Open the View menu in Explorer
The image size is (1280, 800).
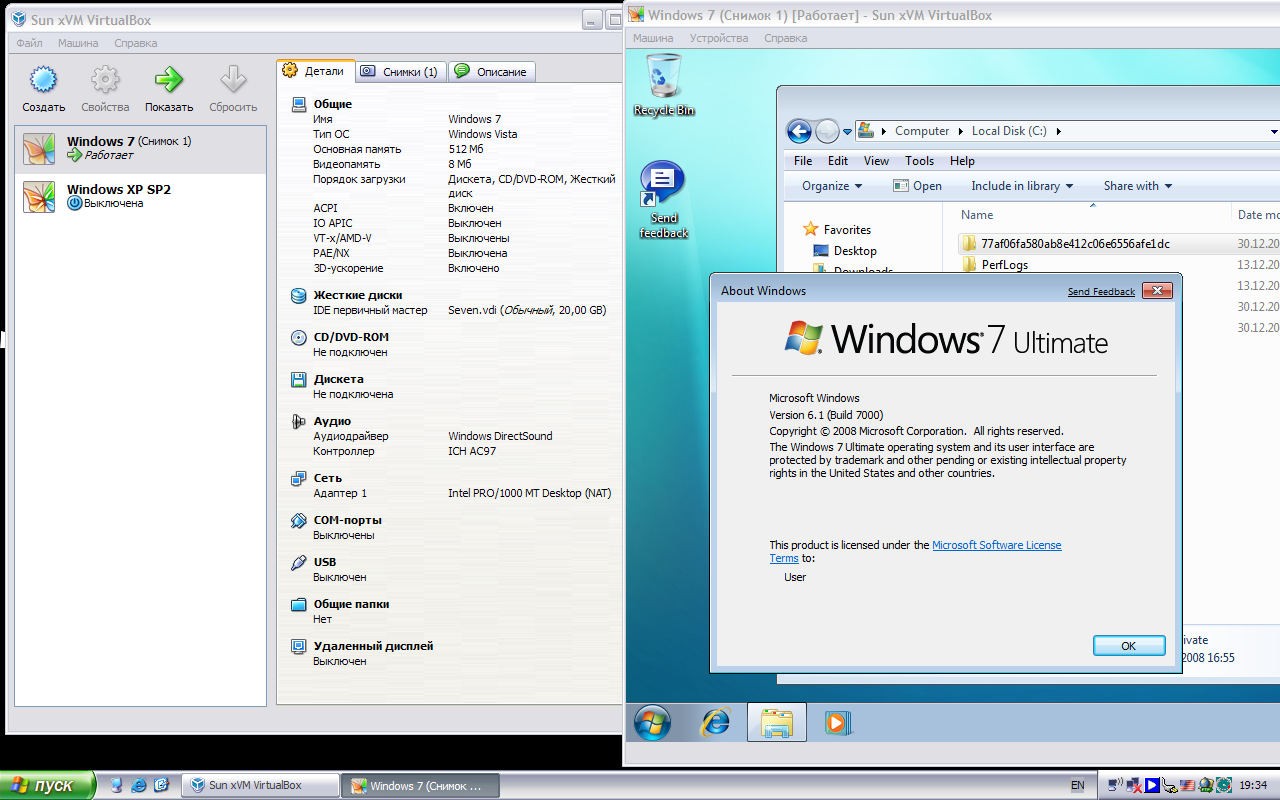pos(876,161)
